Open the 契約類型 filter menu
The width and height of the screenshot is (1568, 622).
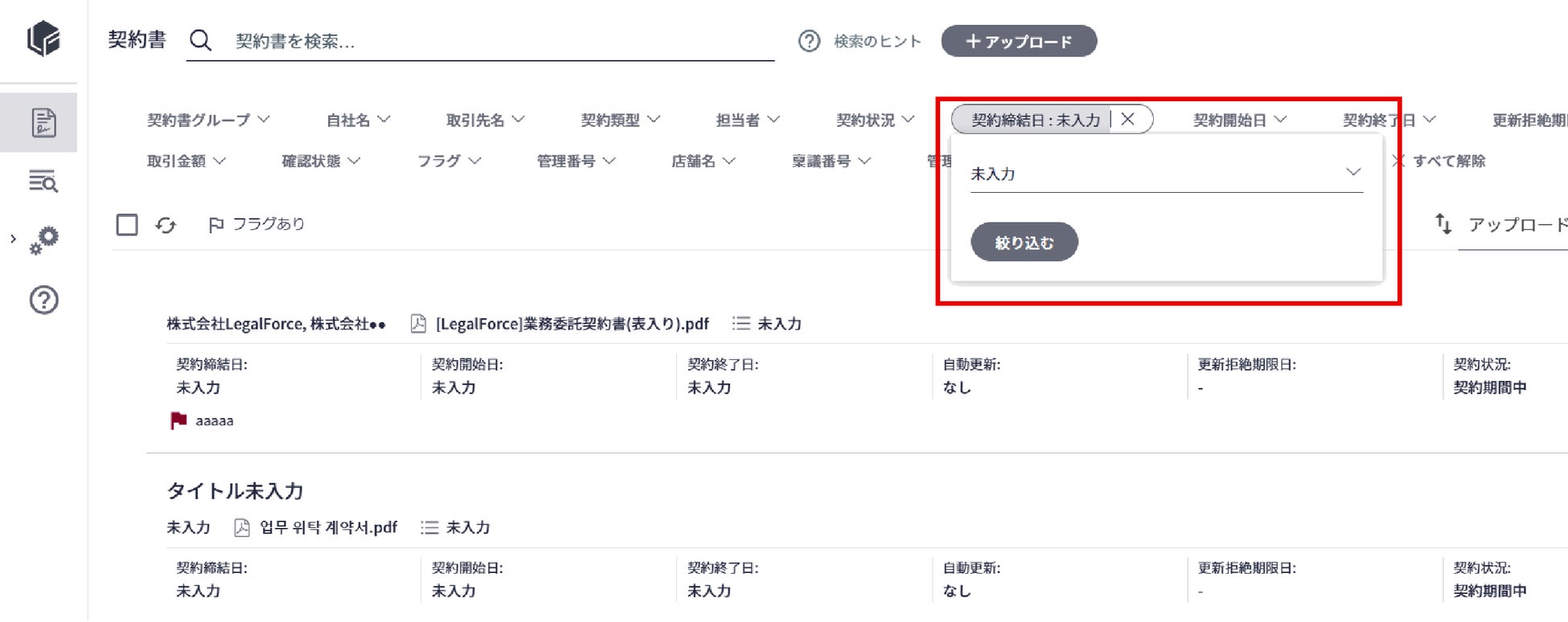tap(620, 120)
